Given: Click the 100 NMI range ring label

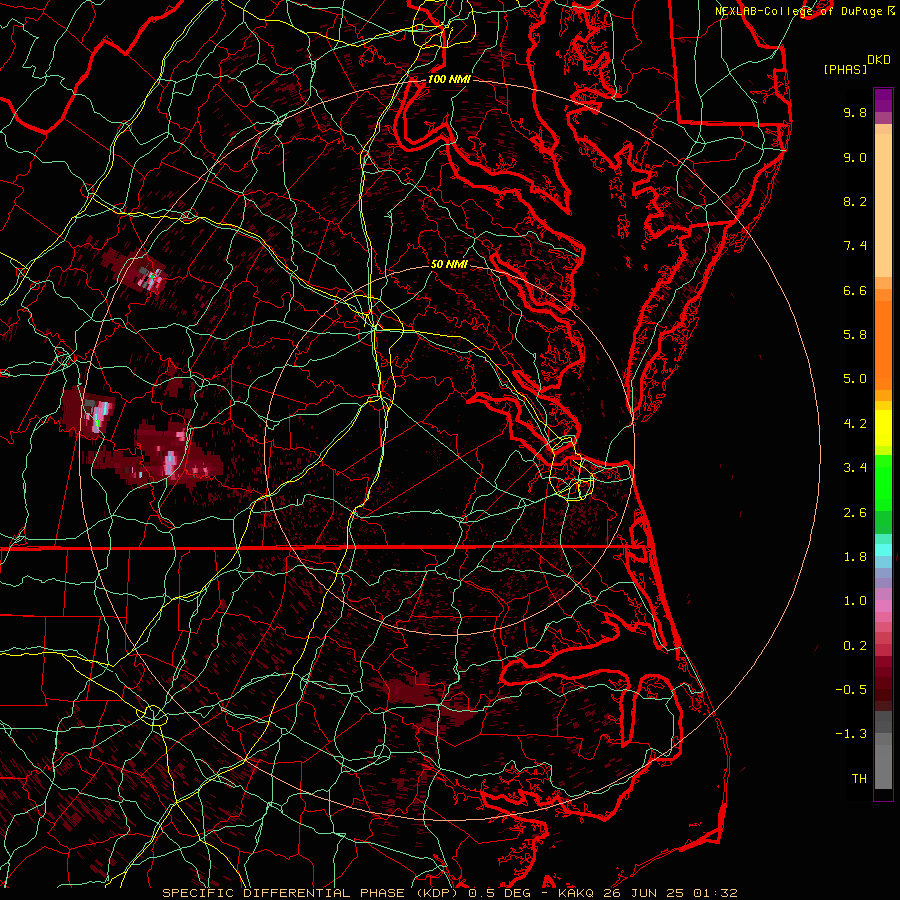Looking at the screenshot, I should (449, 79).
